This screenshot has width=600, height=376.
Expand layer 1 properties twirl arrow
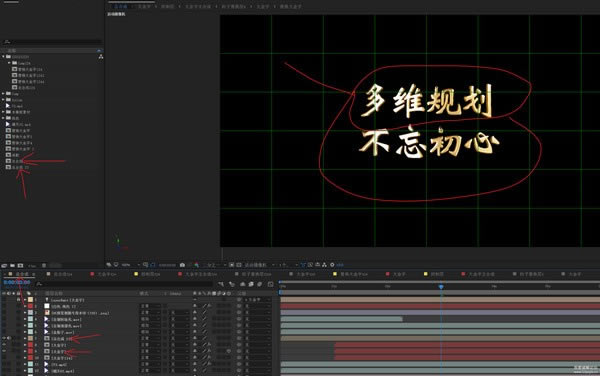[25, 299]
